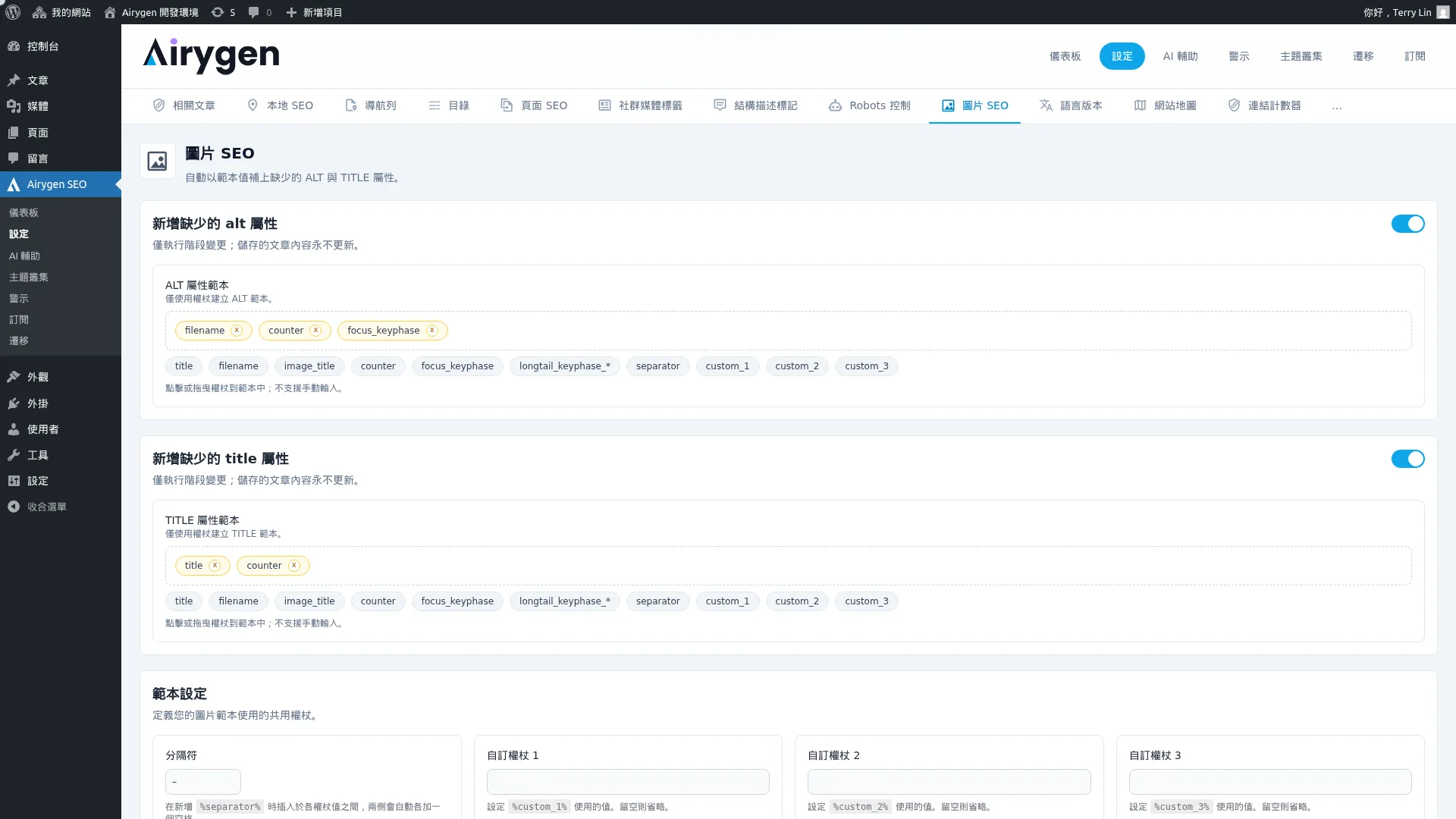Open 主題叢集 in Airygen sidebar submenu
This screenshot has height=819, width=1456.
point(29,278)
